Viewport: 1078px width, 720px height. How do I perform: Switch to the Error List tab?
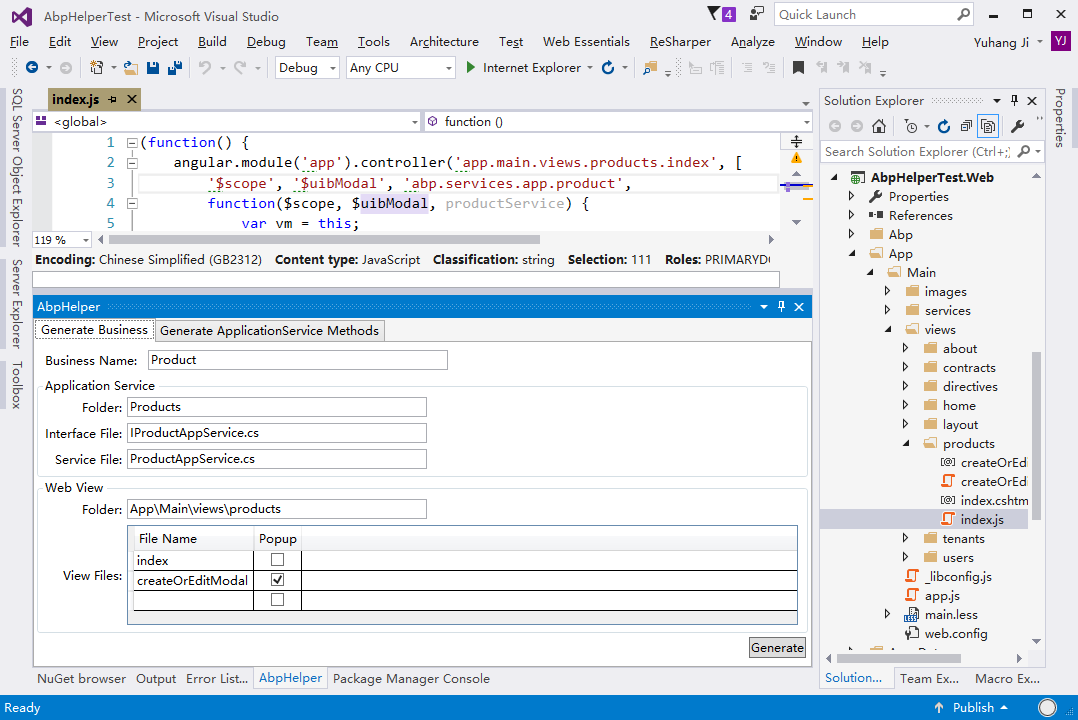coord(217,679)
